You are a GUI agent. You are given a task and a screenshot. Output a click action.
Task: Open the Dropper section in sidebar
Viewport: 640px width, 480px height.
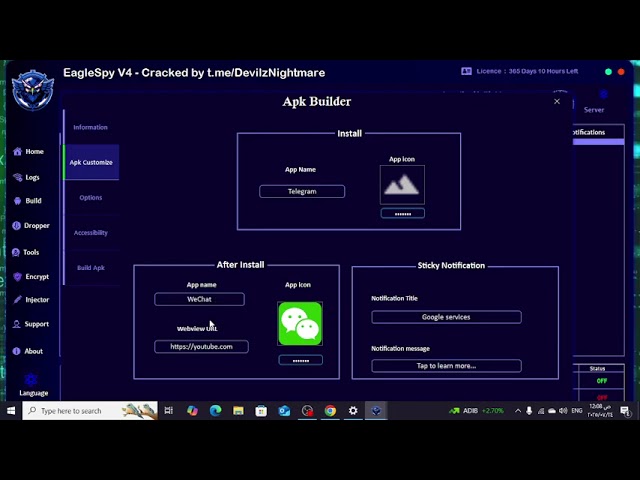31,225
